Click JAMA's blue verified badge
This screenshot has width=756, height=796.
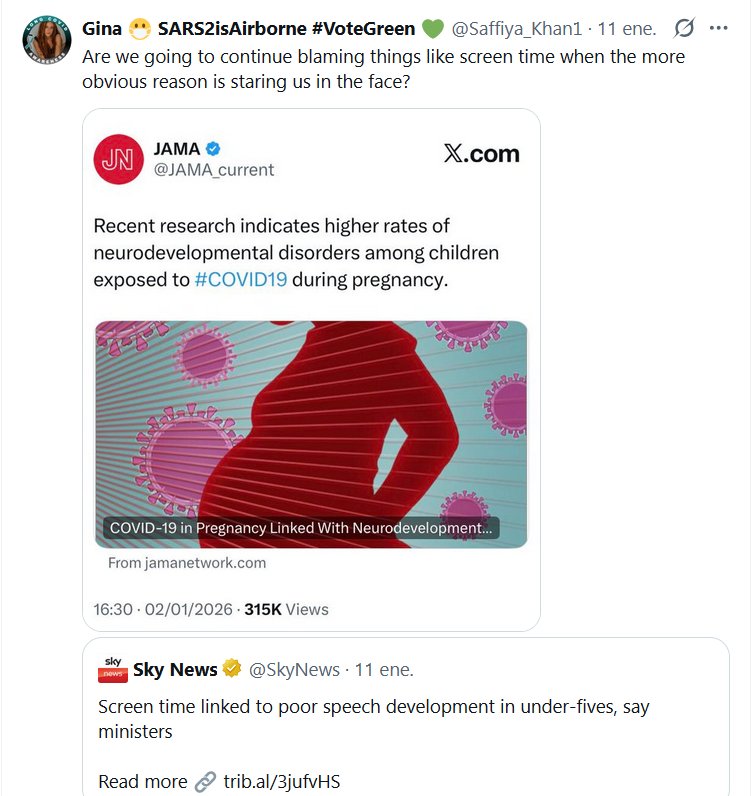point(213,149)
